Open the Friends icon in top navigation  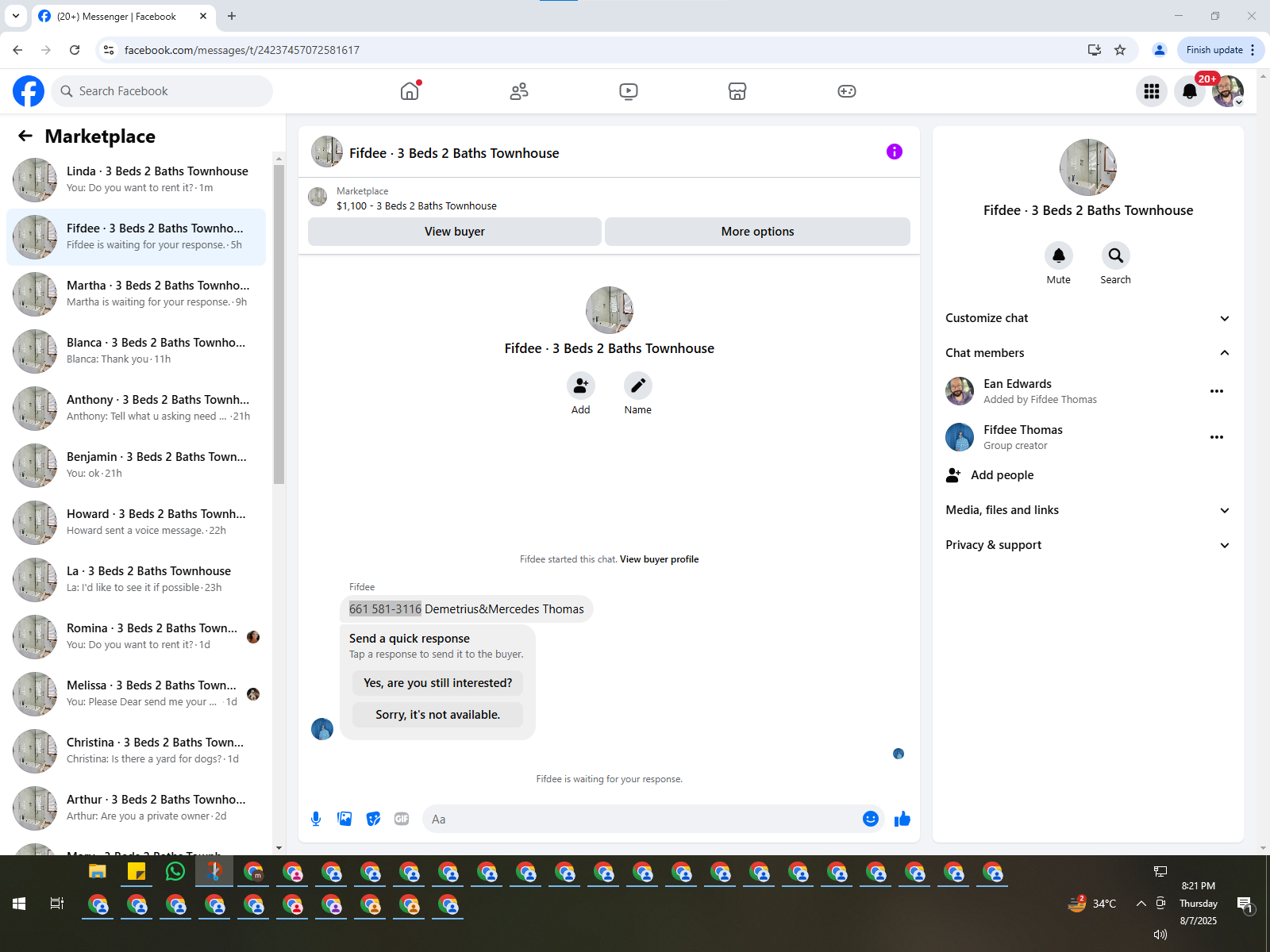click(519, 91)
